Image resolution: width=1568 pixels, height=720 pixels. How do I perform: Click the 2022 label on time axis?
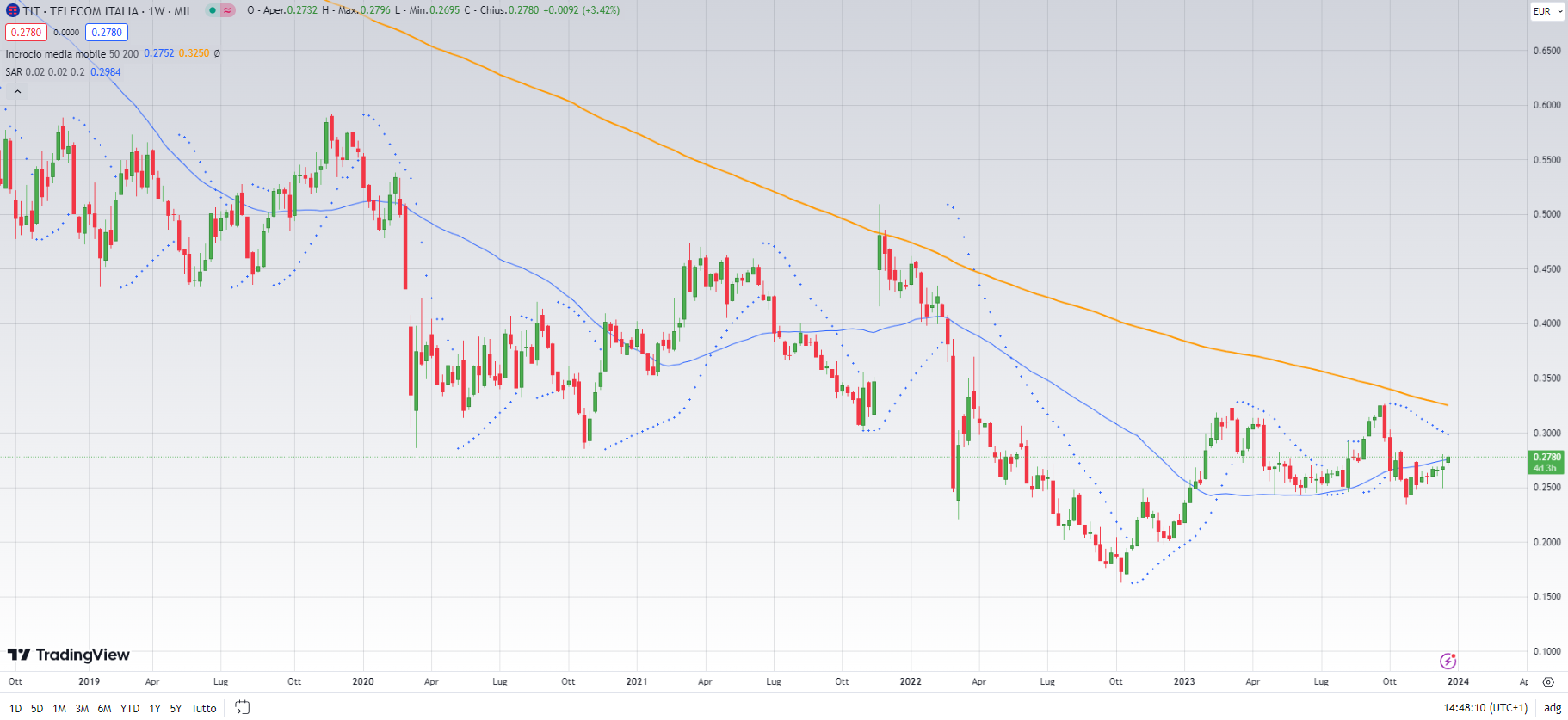click(911, 681)
